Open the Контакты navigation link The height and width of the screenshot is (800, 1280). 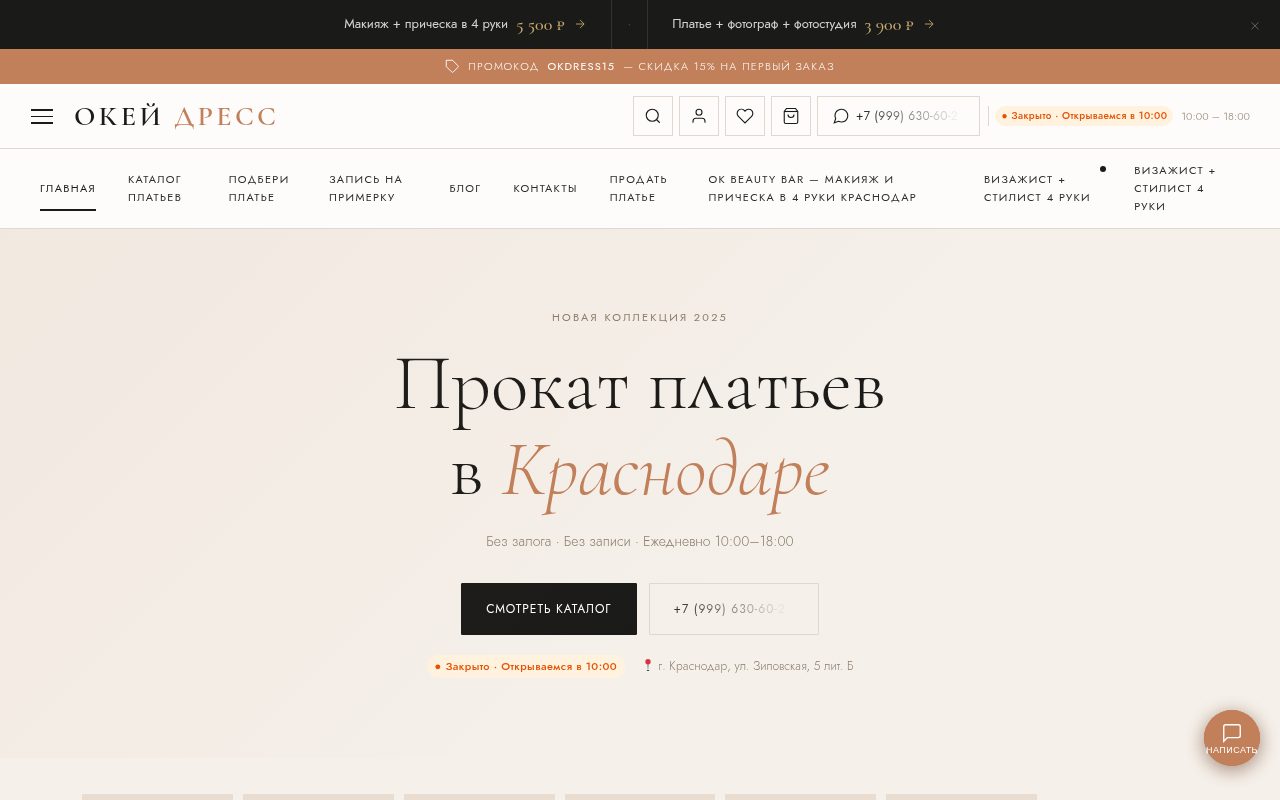[545, 188]
